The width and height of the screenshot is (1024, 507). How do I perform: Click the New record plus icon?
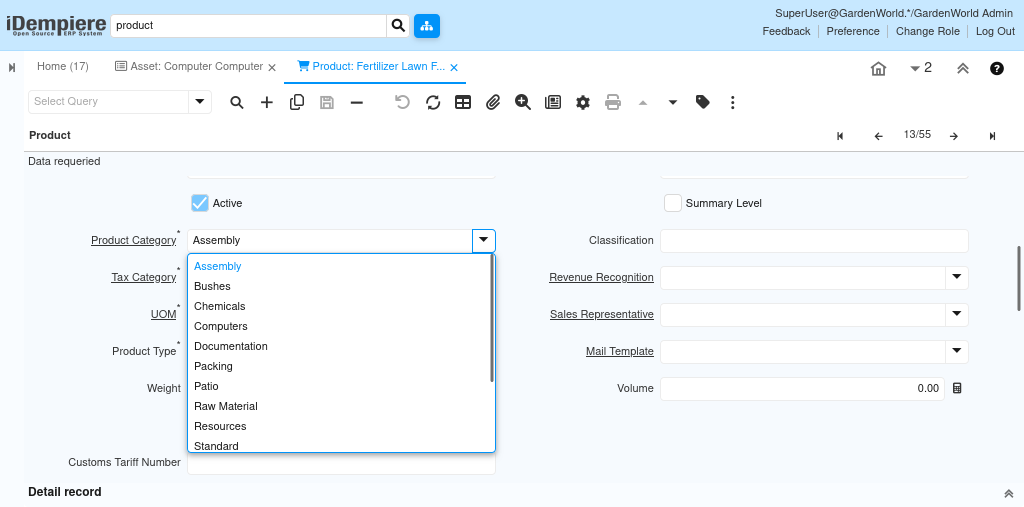click(x=267, y=102)
